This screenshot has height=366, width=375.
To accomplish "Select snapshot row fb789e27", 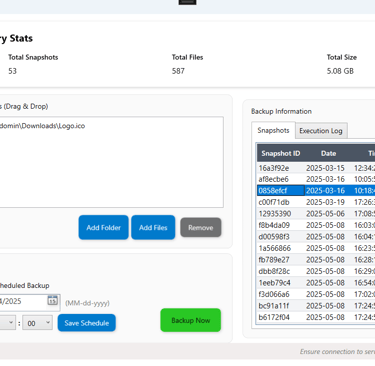I will coord(316,259).
